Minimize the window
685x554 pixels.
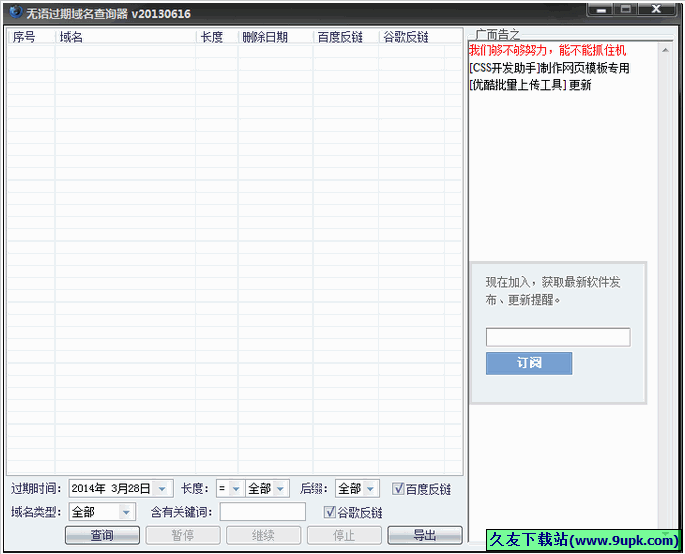point(602,9)
